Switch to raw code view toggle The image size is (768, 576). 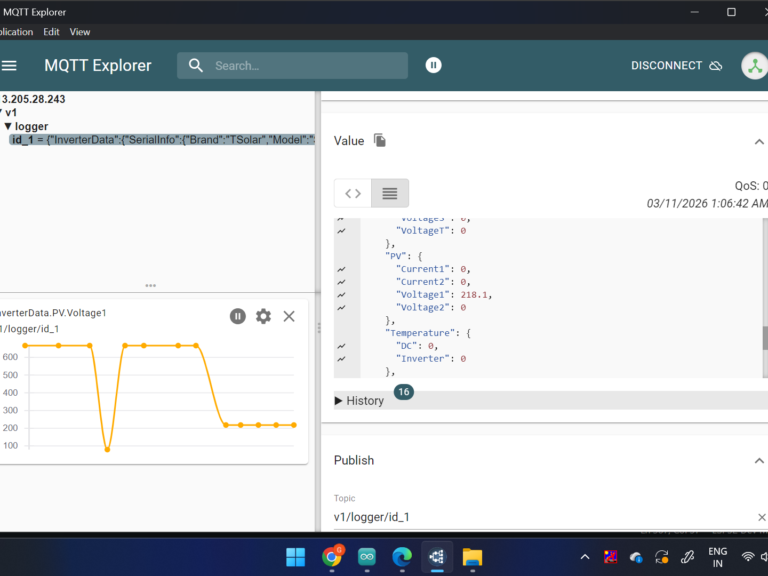[x=353, y=193]
